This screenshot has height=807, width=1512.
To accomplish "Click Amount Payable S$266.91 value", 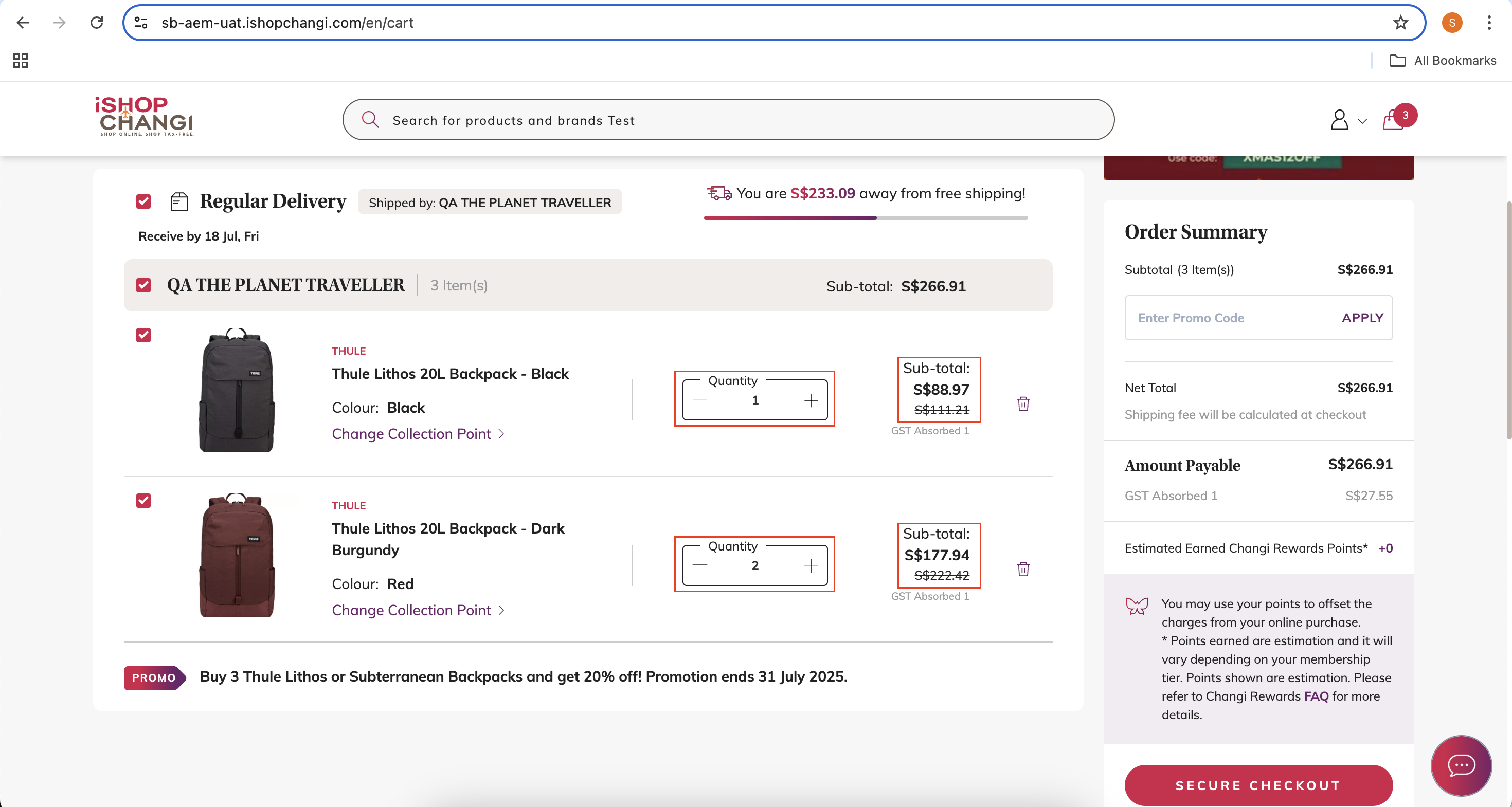I will pos(1360,464).
